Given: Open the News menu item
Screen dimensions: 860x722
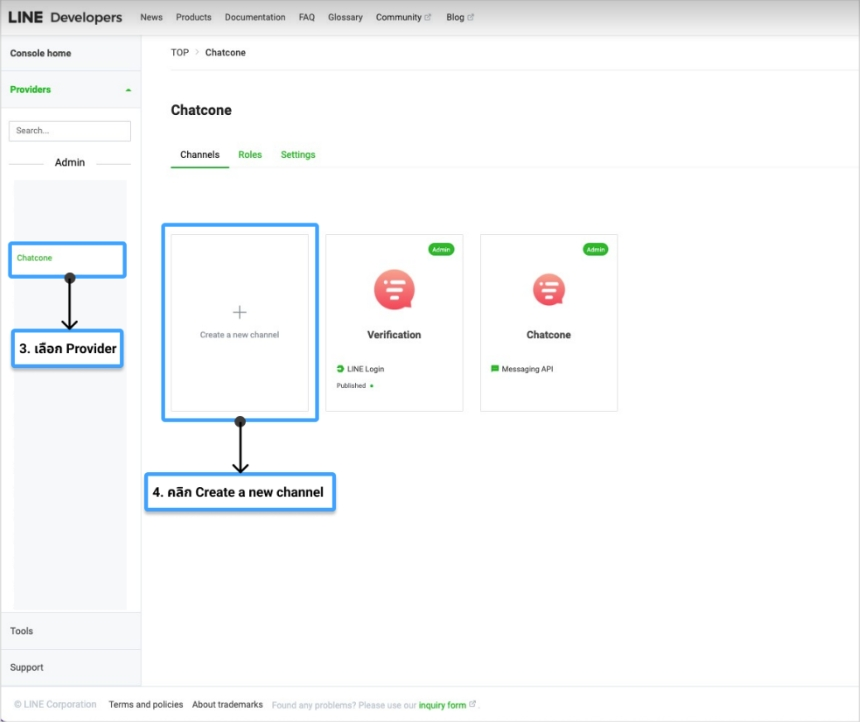Looking at the screenshot, I should 151,17.
